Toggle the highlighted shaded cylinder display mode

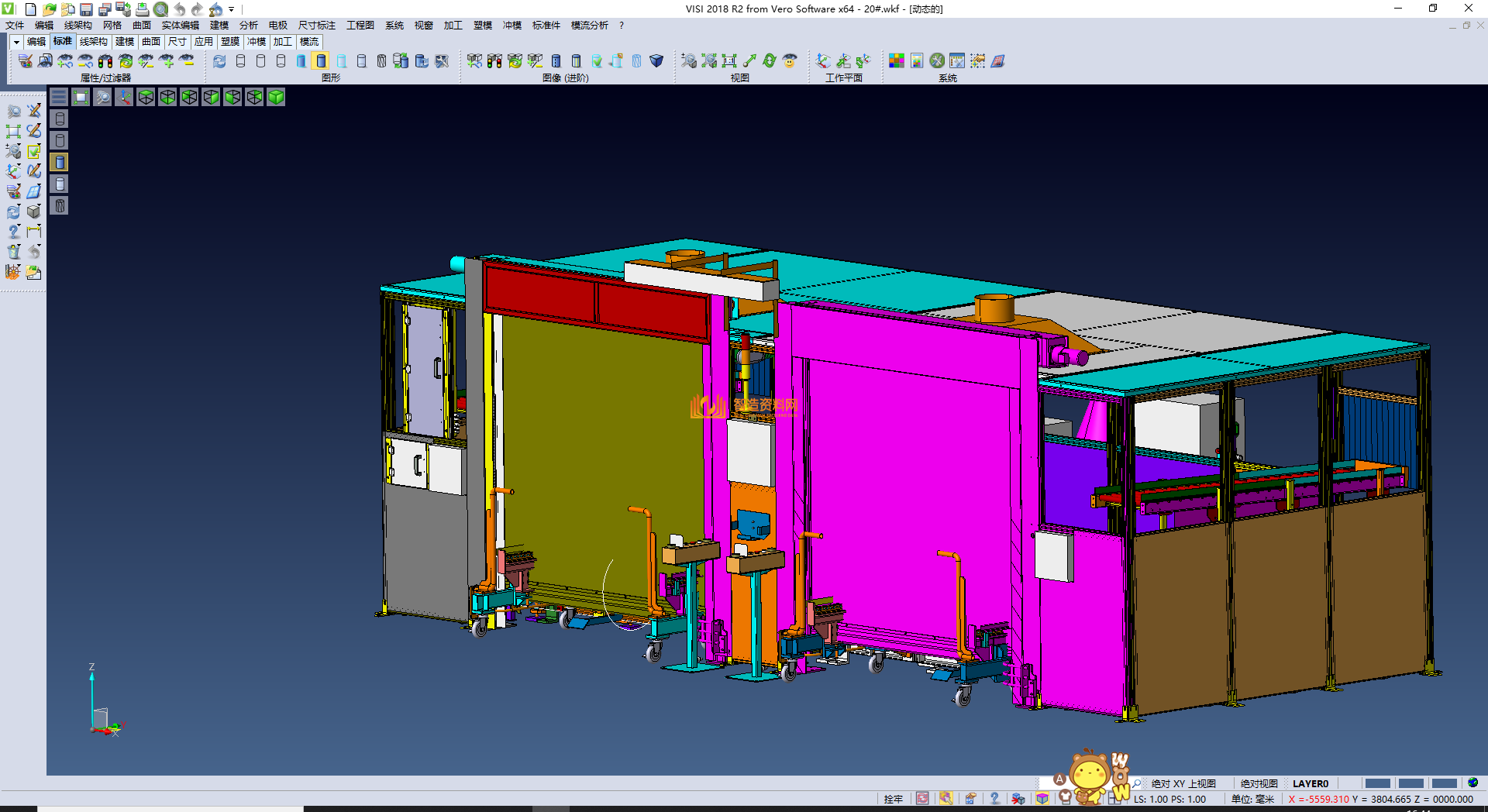point(321,61)
